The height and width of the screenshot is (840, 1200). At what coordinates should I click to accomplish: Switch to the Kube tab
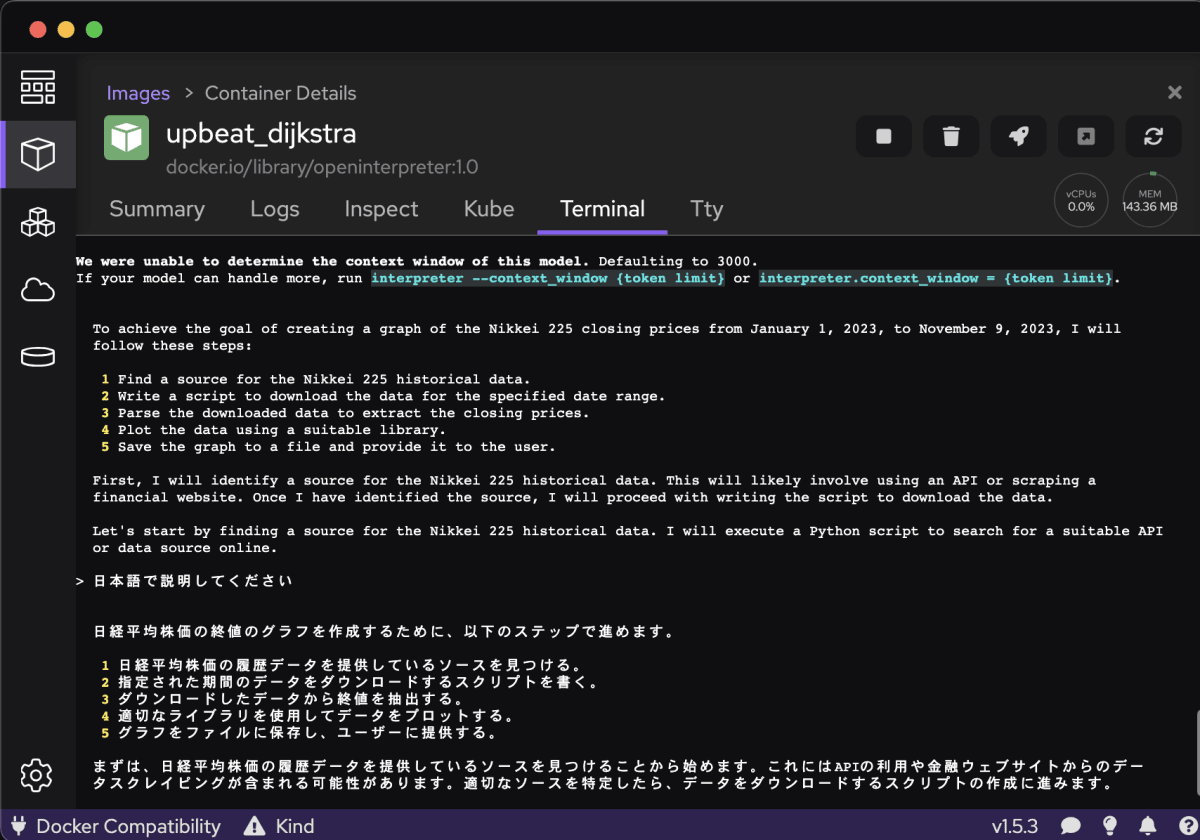point(489,209)
